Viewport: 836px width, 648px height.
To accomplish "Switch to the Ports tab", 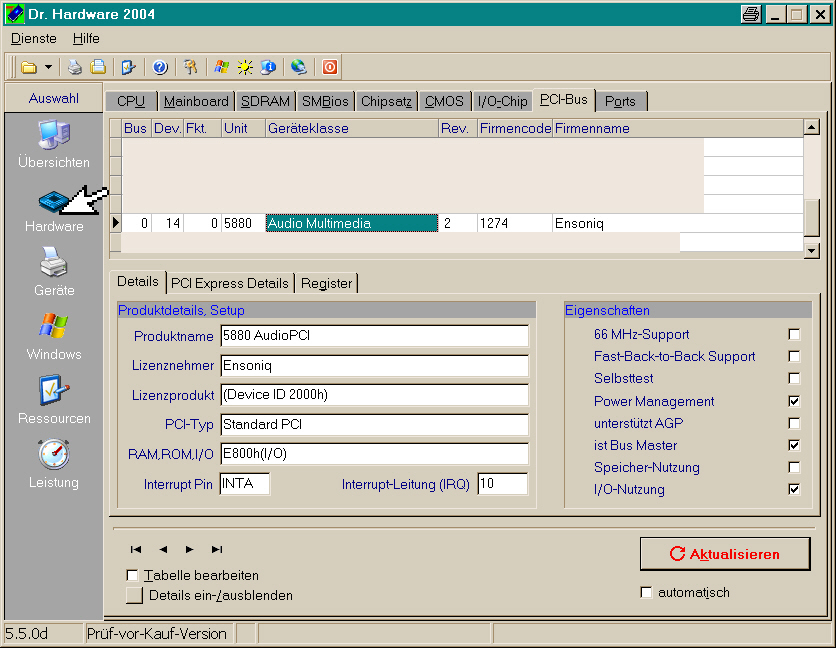I will [621, 101].
